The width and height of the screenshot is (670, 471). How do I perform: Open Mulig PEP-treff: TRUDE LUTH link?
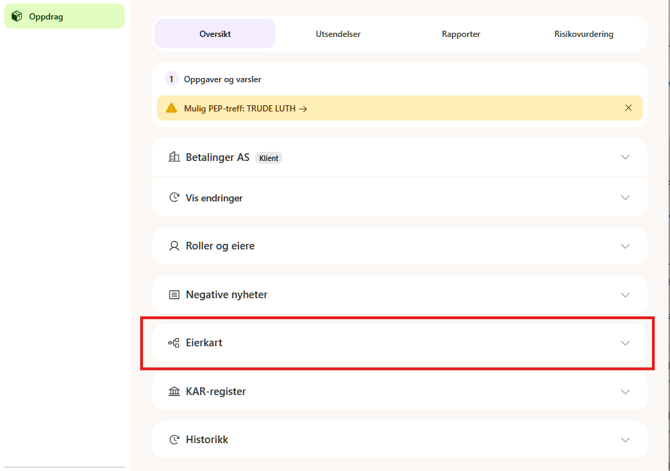(245, 109)
